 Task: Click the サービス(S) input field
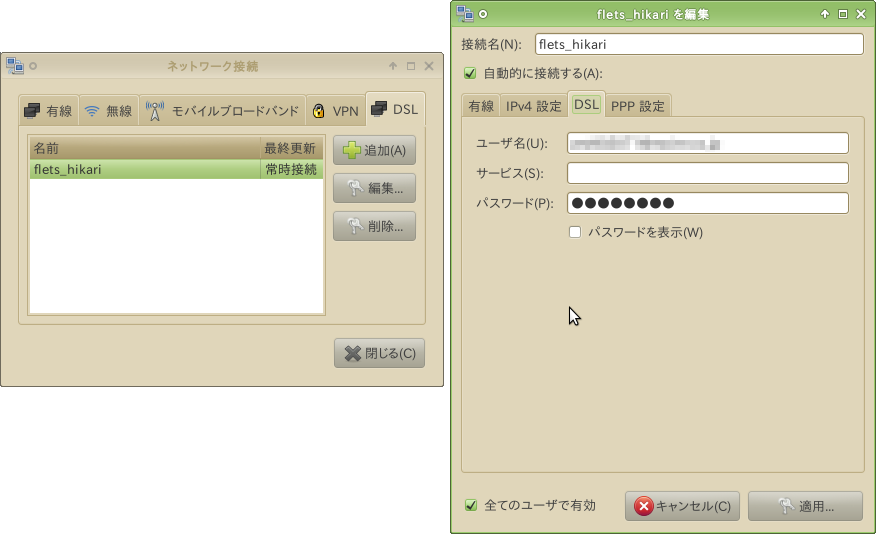coord(708,173)
